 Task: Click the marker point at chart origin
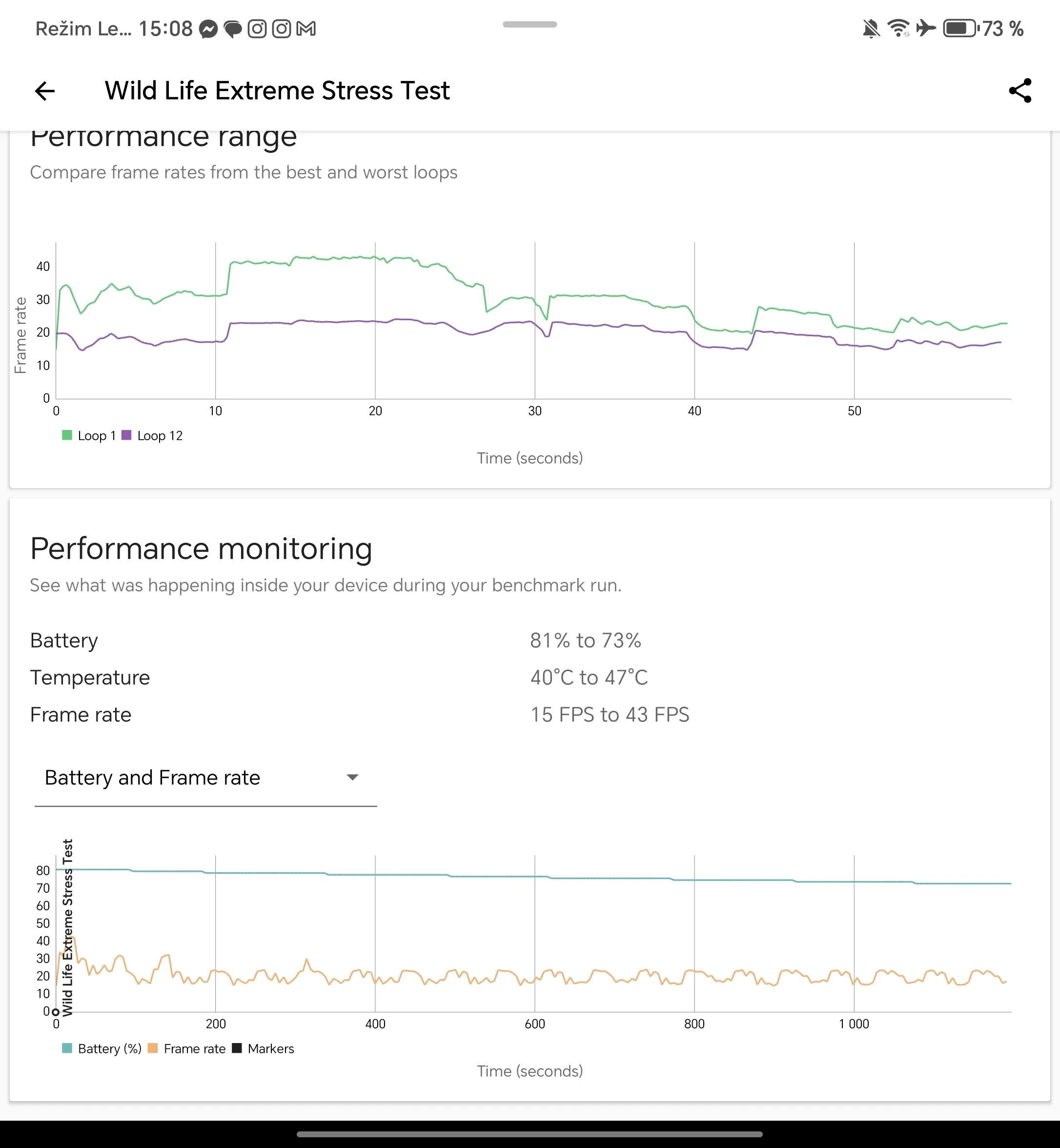coord(56,1012)
